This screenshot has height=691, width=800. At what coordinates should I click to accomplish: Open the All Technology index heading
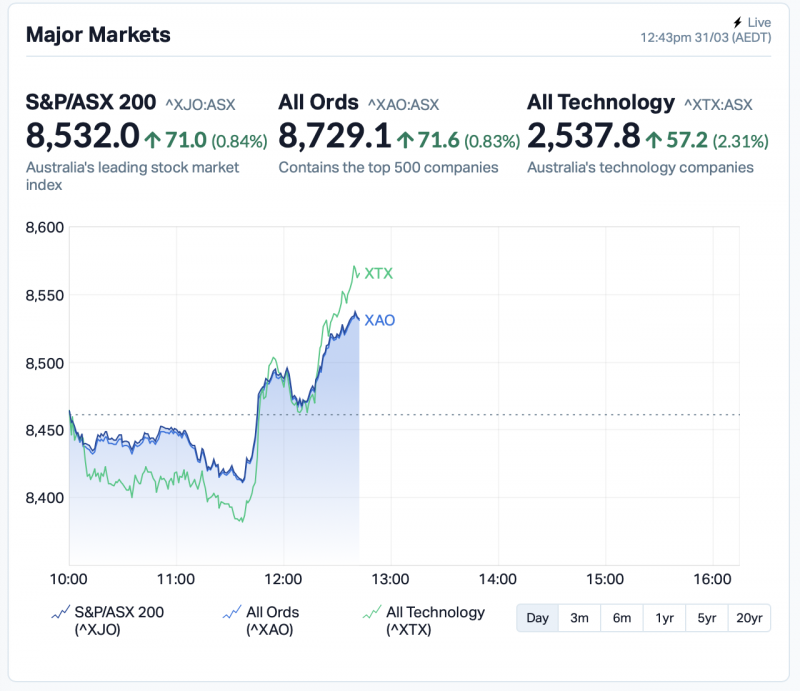tap(601, 102)
